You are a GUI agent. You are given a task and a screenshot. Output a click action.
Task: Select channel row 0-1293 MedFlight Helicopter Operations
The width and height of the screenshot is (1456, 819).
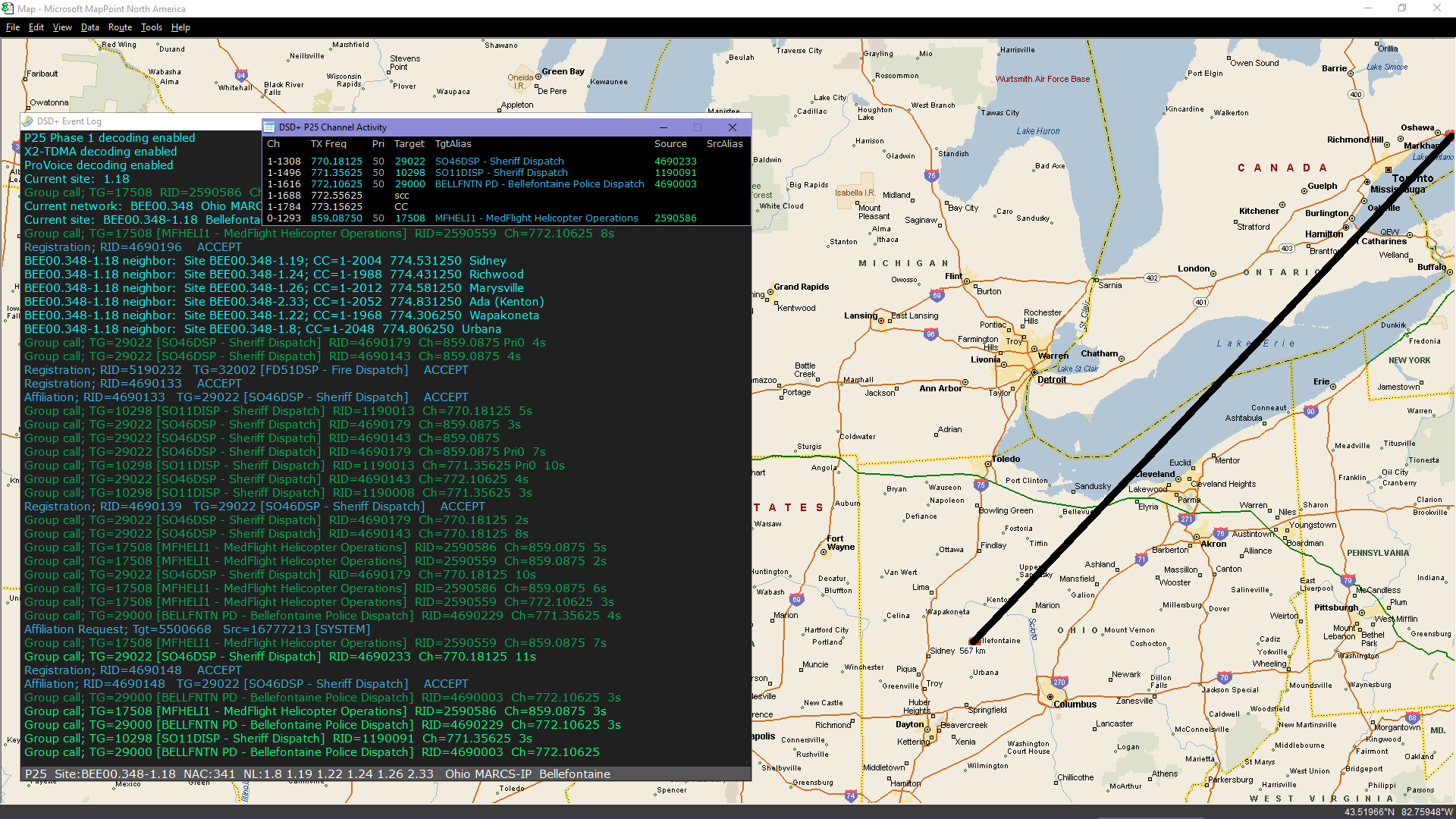tap(507, 218)
